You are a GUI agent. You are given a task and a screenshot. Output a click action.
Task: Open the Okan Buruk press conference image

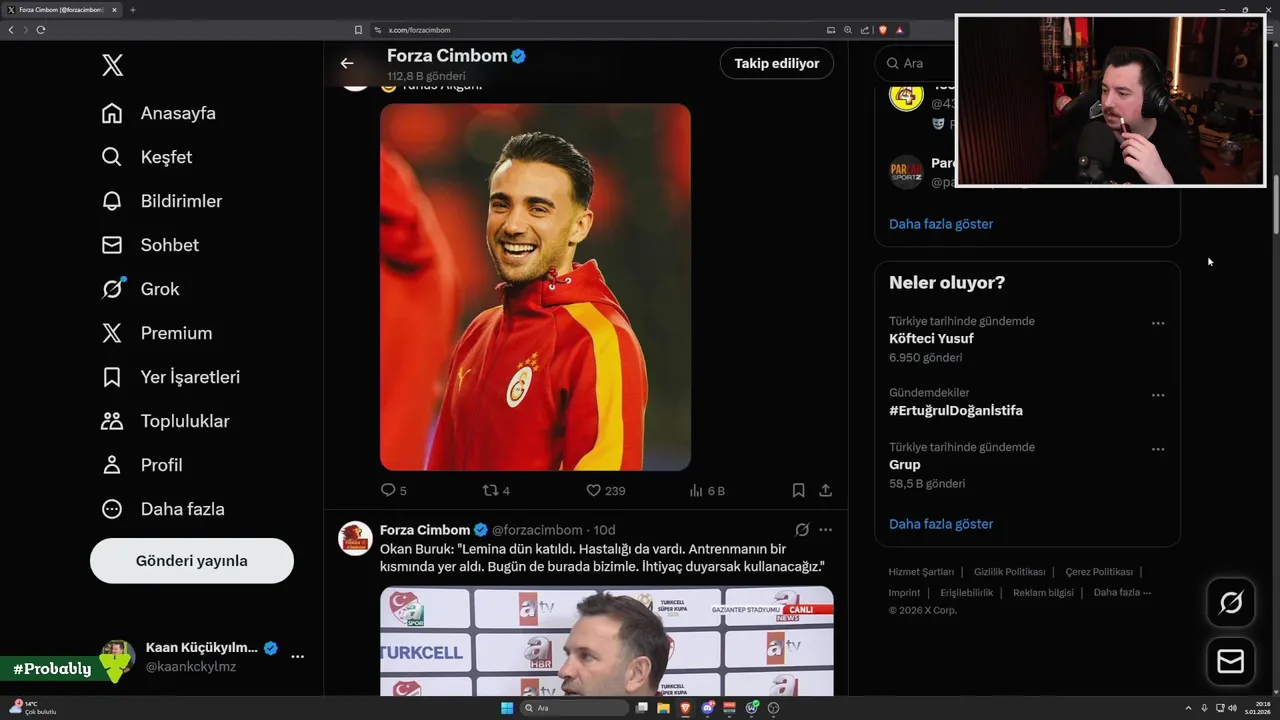607,641
